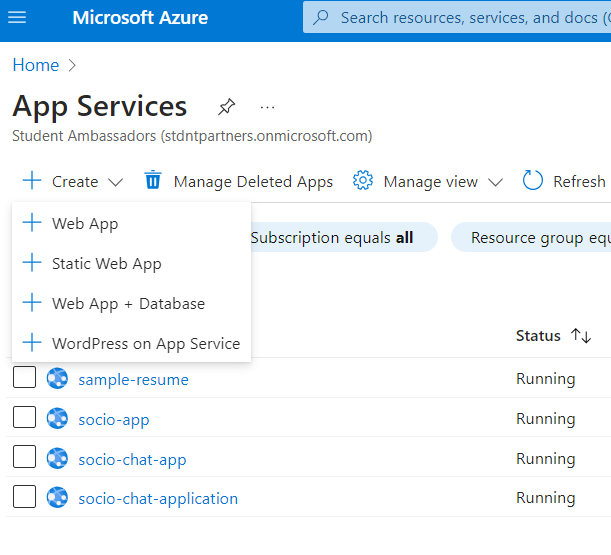Click the Manage Deleted Apps trash icon
This screenshot has width=611, height=555.
click(153, 181)
